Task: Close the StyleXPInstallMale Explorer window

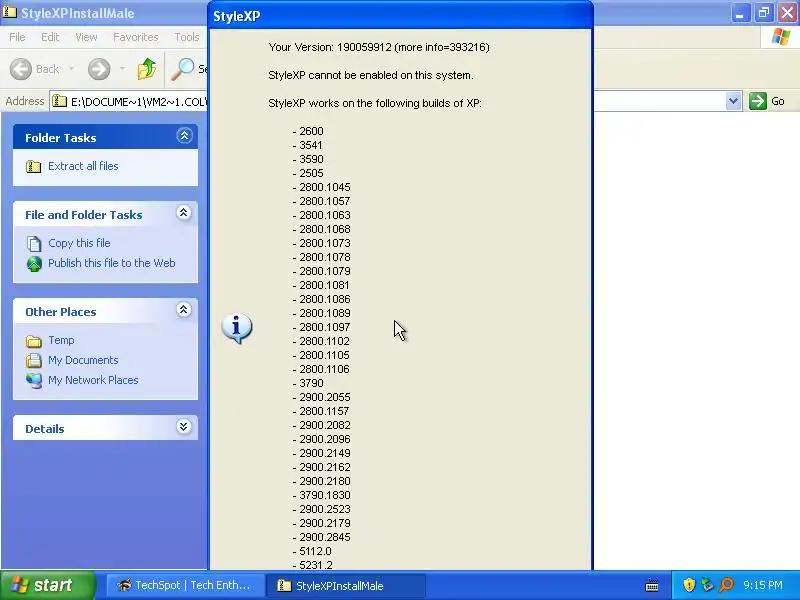Action: [787, 13]
